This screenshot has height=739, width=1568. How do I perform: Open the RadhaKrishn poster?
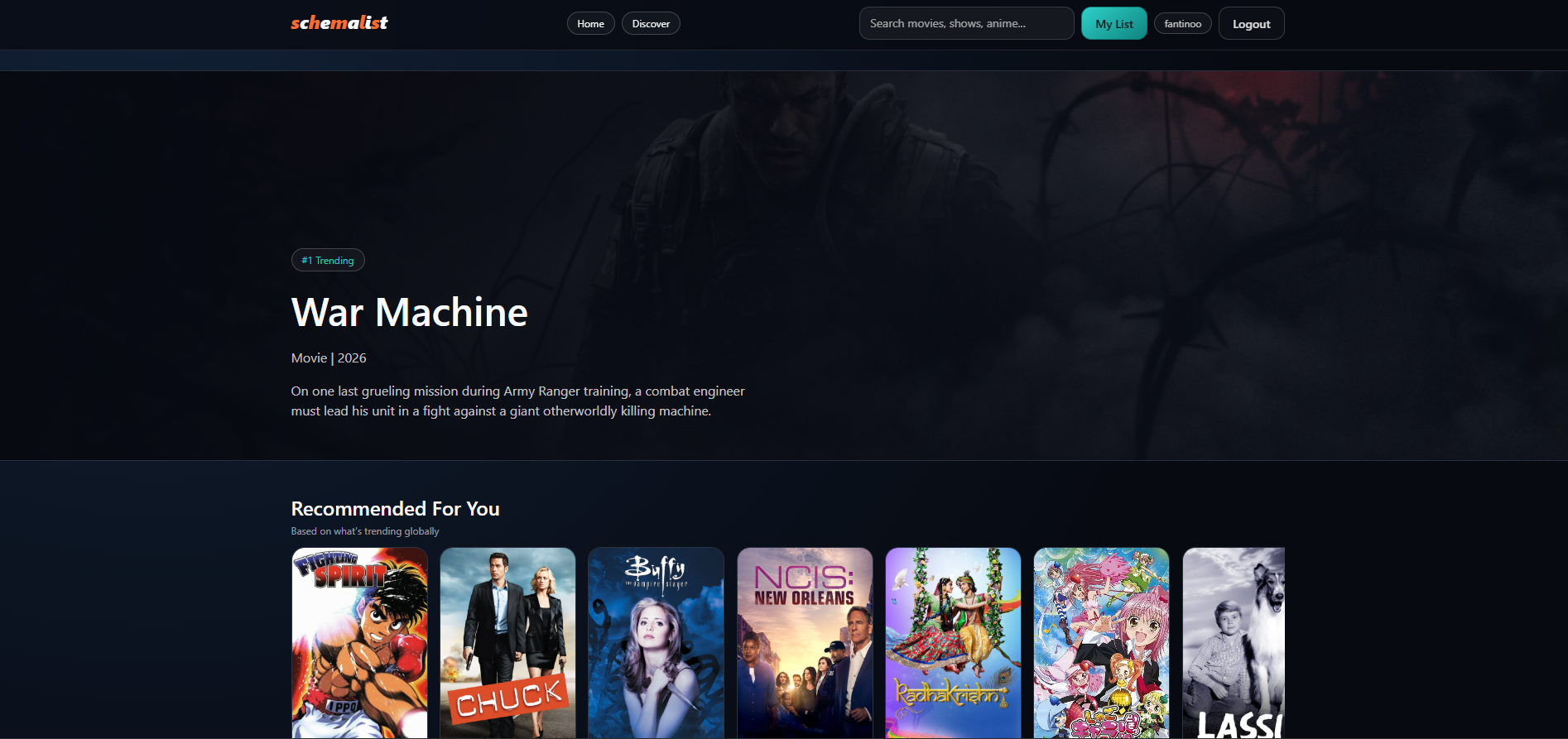point(953,642)
